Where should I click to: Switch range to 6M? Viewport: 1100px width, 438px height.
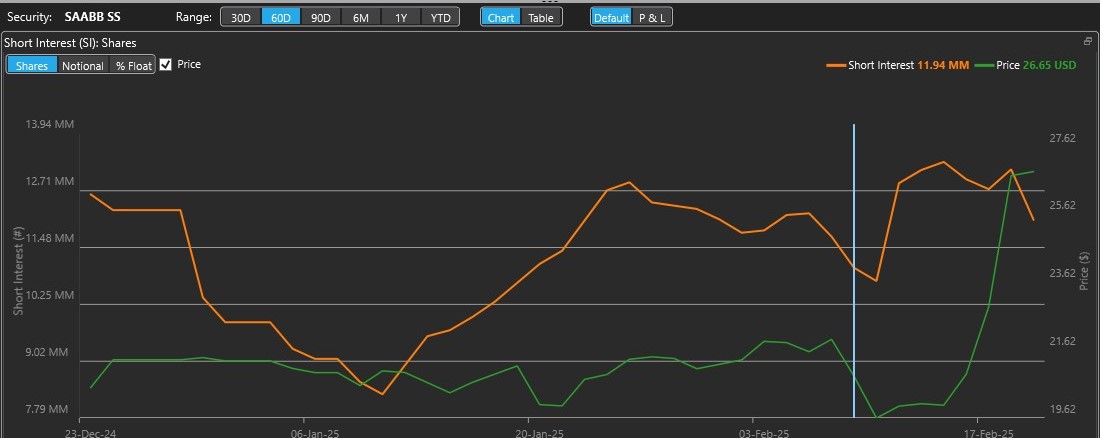tap(361, 18)
